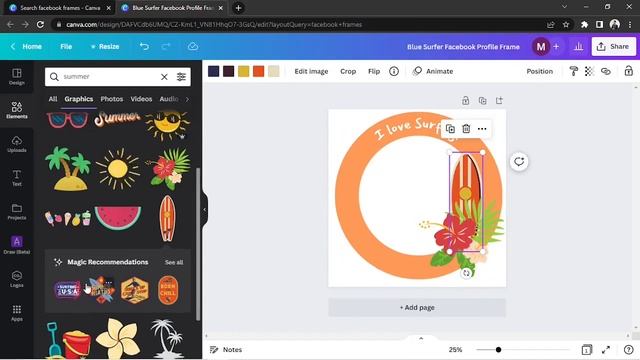Open the help question mark
Image resolution: width=640 pixels, height=360 pixels.
coord(629,350)
